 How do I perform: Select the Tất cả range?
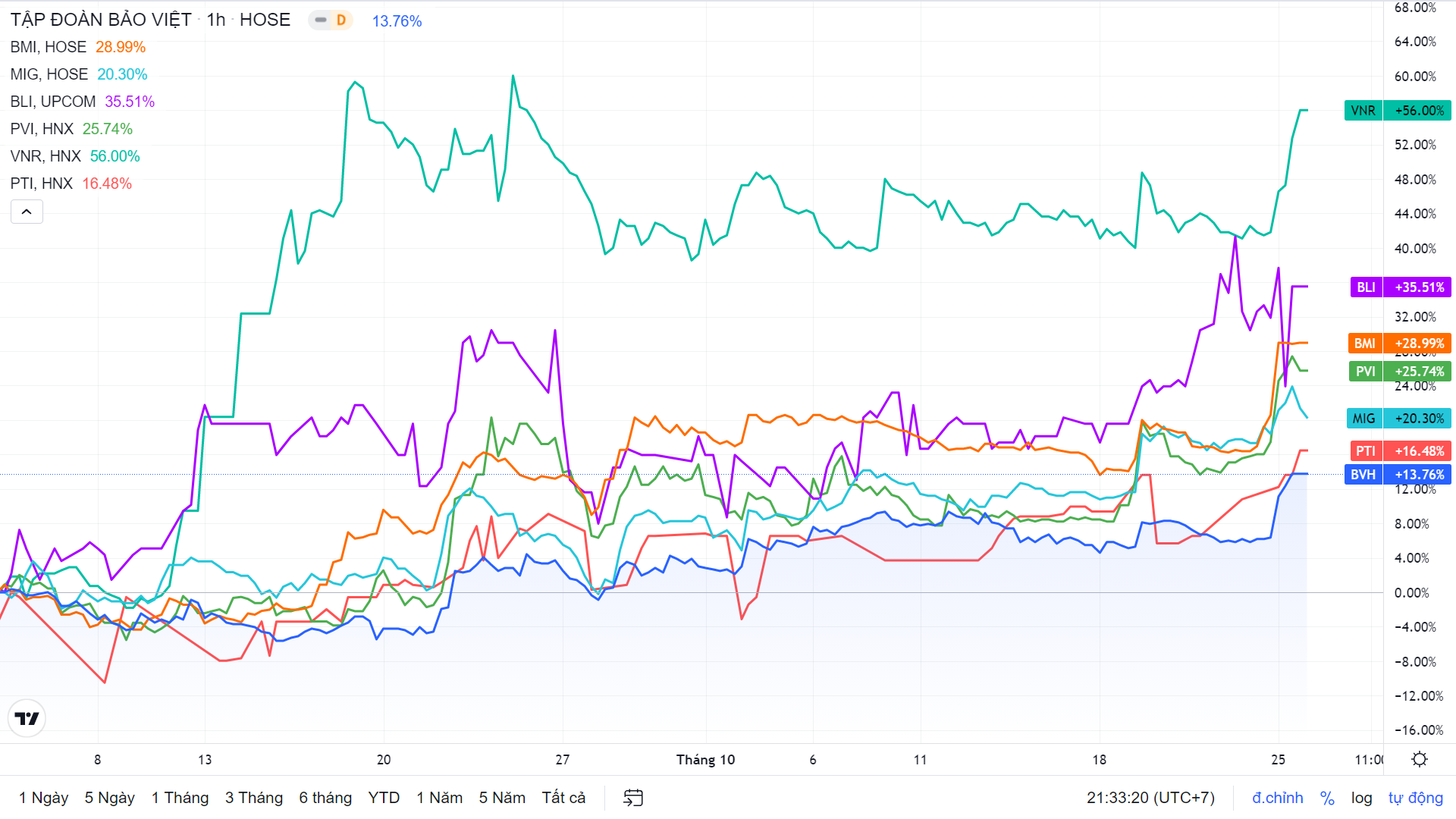pyautogui.click(x=563, y=798)
